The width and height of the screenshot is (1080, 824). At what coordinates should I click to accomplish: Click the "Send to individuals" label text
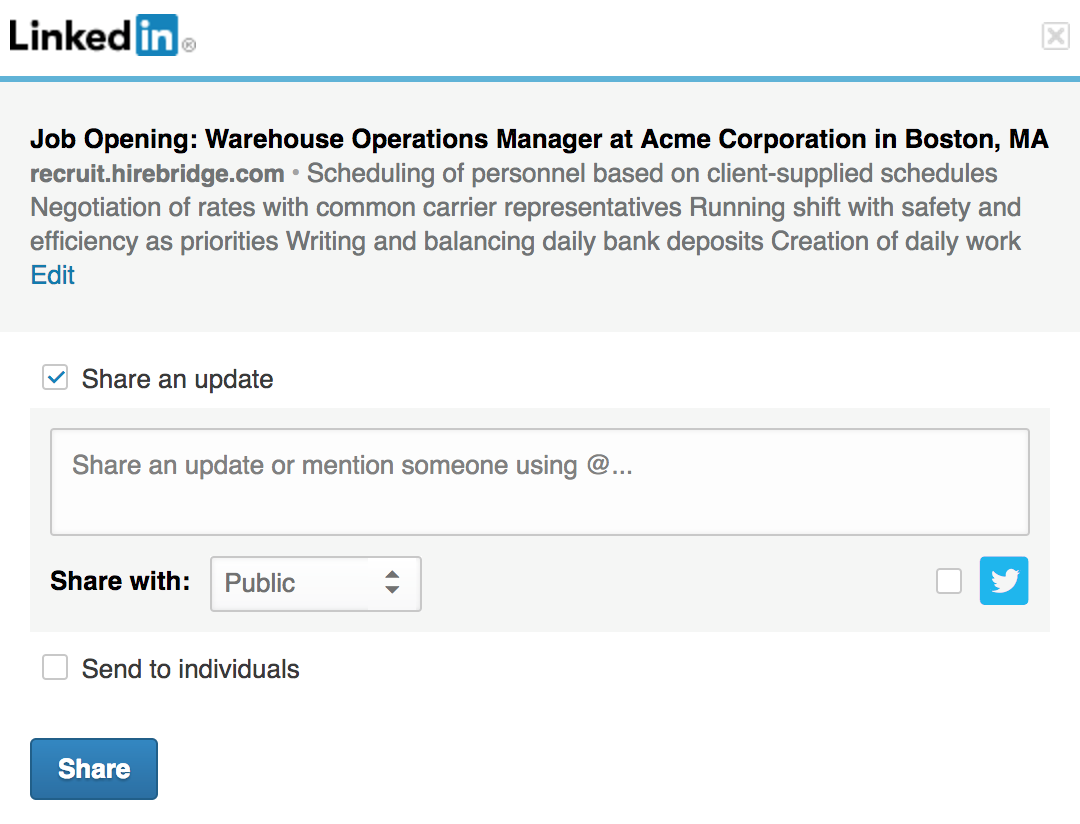pyautogui.click(x=190, y=669)
